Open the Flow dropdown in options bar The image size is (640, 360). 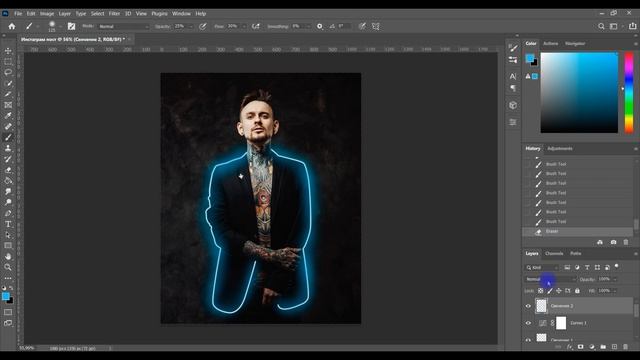[x=244, y=26]
